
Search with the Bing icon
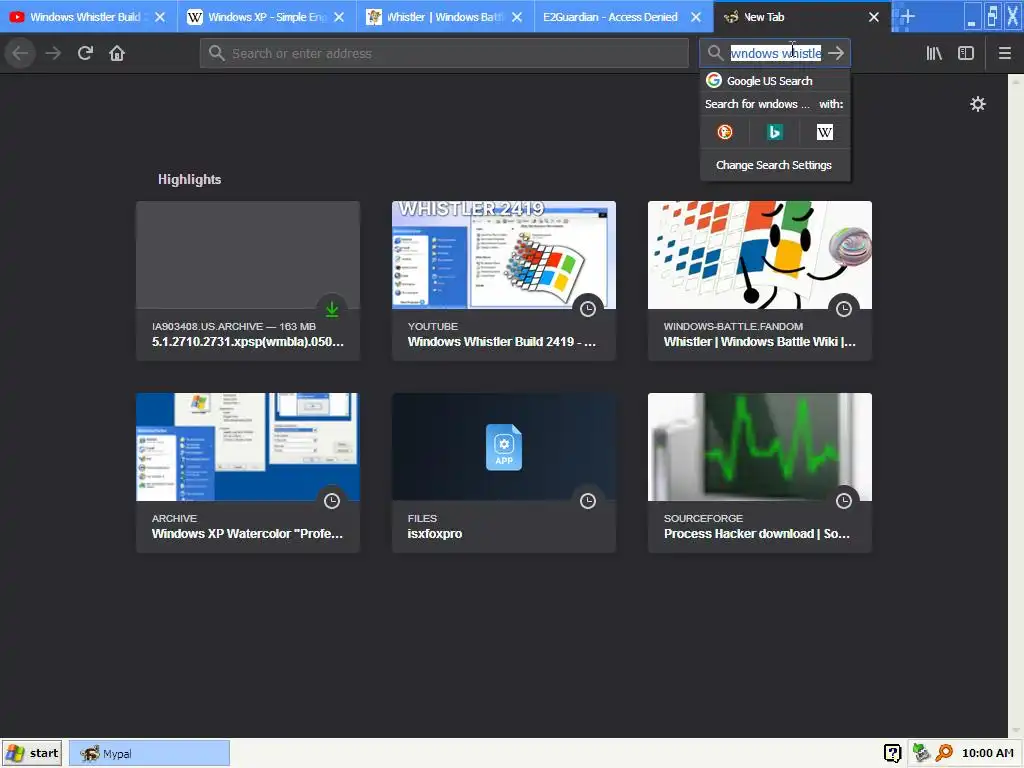775,132
